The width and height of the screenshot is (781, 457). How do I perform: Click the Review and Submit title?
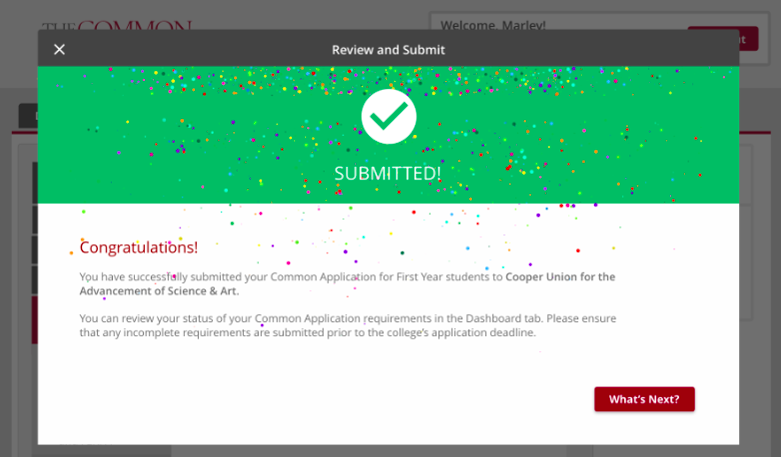pos(388,49)
